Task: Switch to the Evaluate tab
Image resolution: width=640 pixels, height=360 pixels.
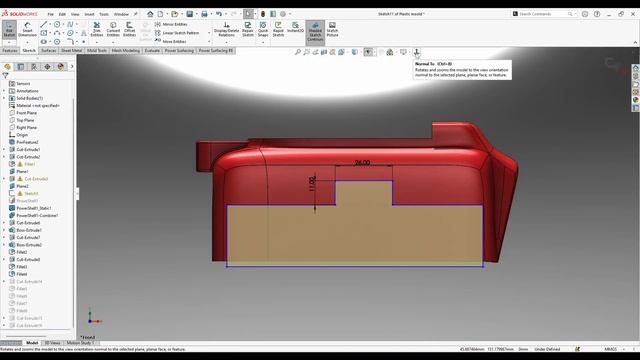Action: pos(152,51)
